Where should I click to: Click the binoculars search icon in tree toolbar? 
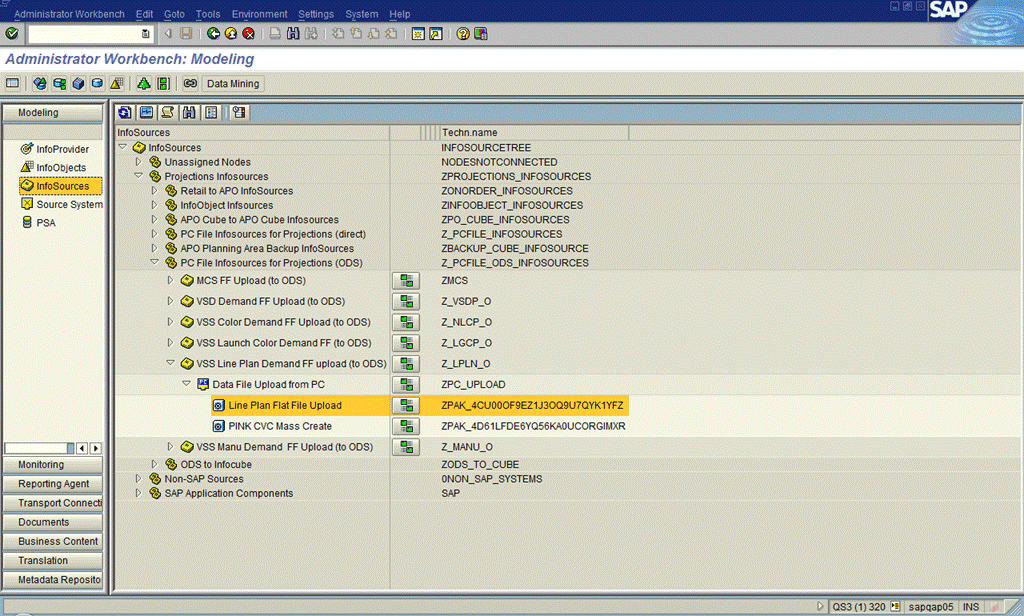pos(189,112)
